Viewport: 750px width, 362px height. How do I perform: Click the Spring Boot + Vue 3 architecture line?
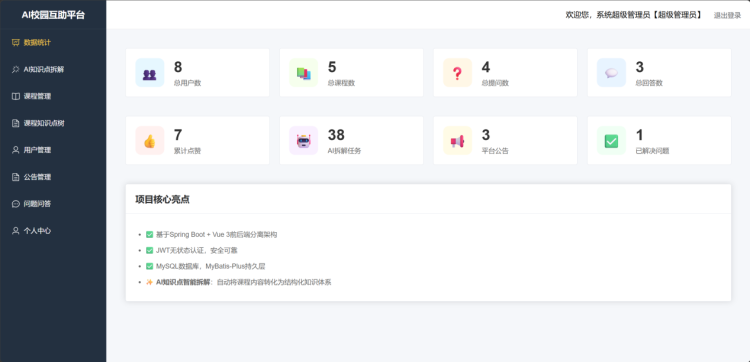coord(217,234)
